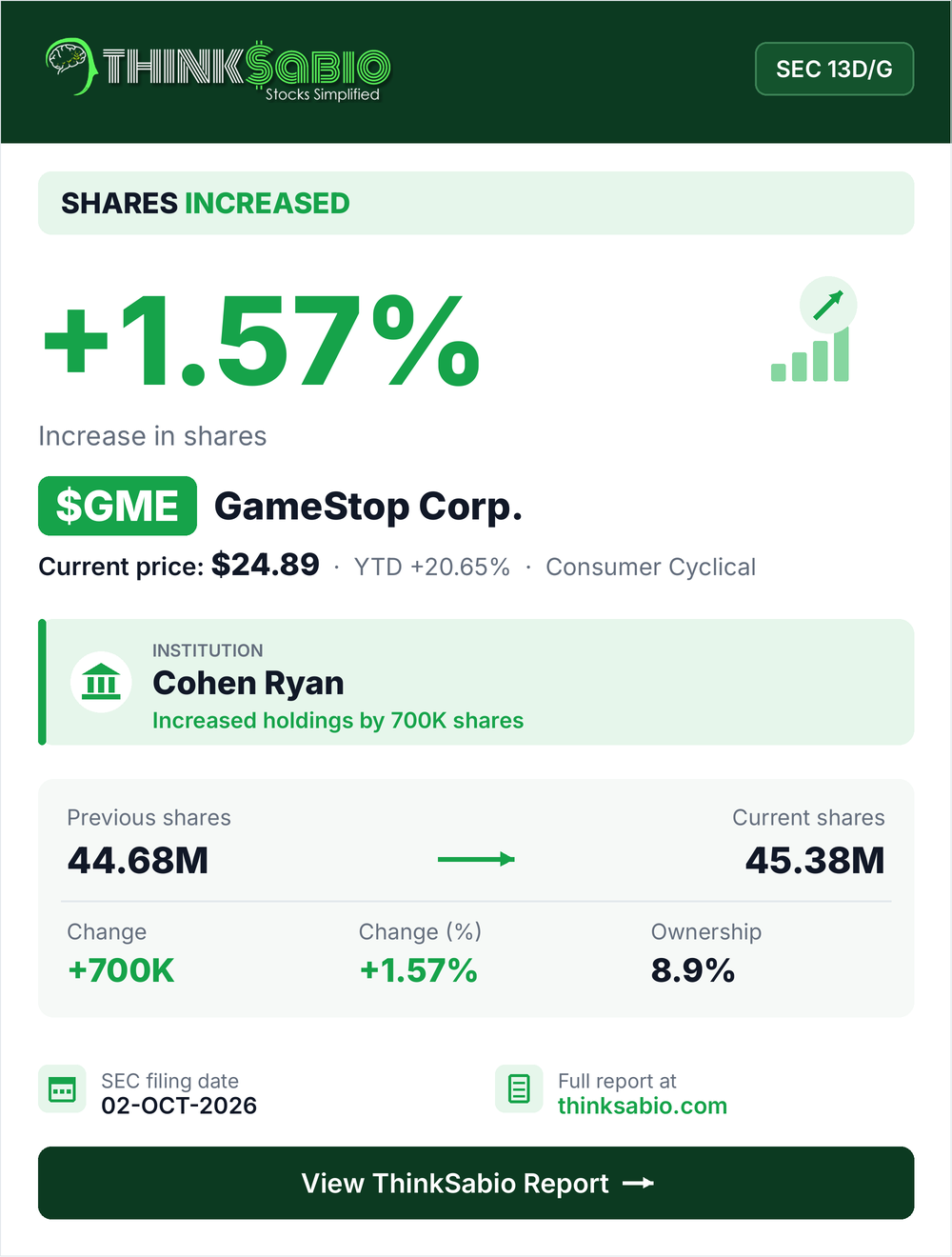Click the $GME ticker tag
Viewport: 952px width, 1257px height.
coord(117,506)
